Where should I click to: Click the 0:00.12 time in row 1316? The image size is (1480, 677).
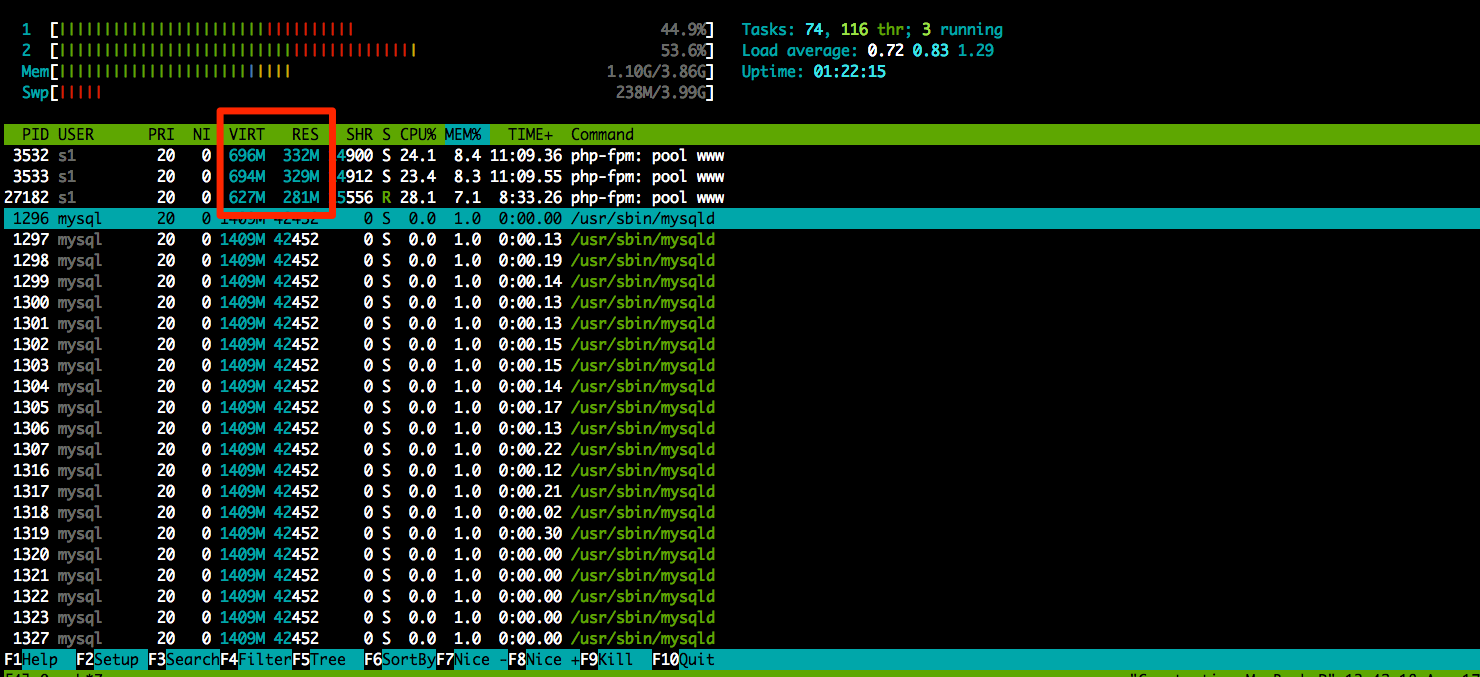(x=530, y=470)
